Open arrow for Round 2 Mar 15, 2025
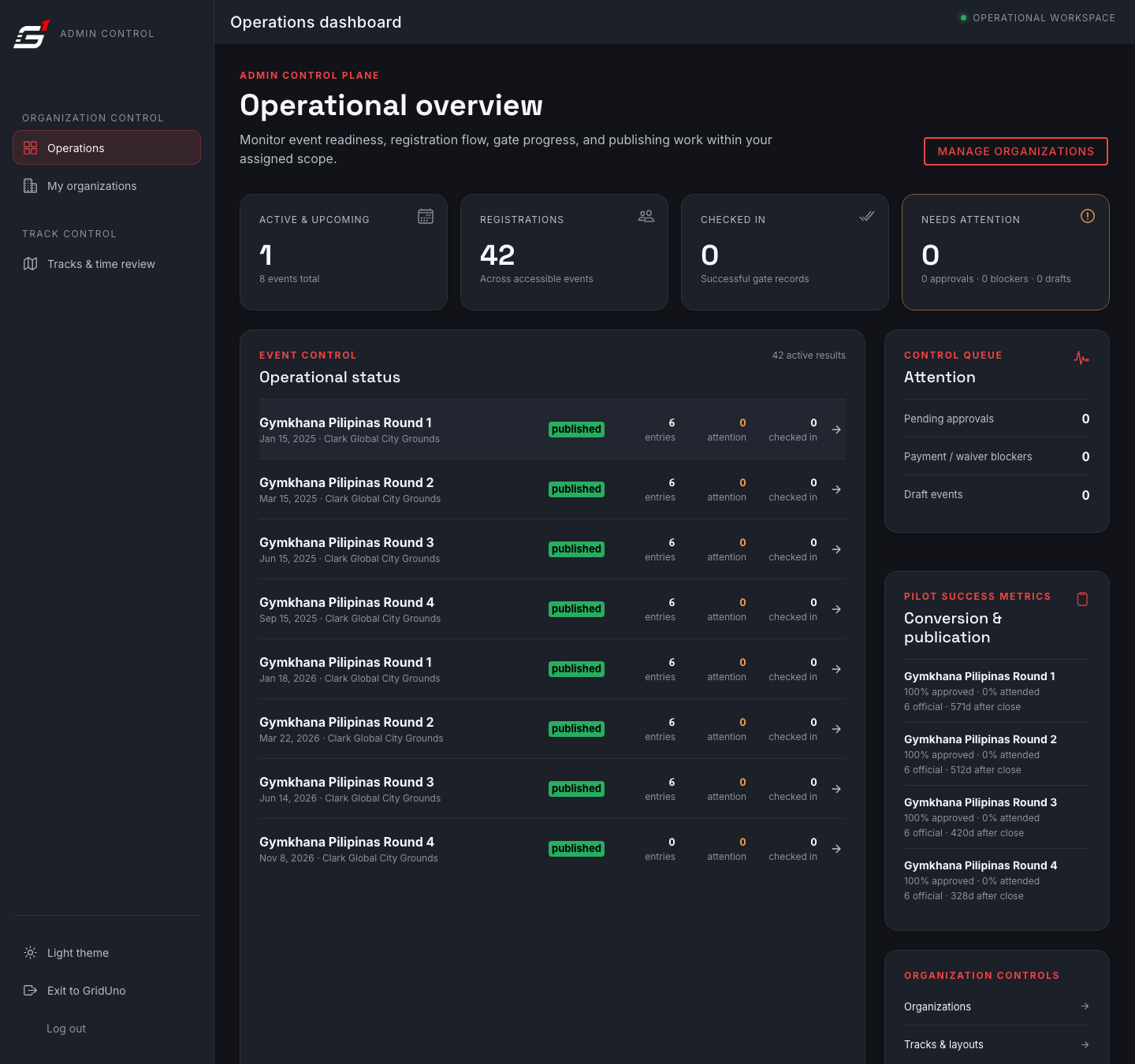This screenshot has height=1064, width=1135. [x=836, y=489]
